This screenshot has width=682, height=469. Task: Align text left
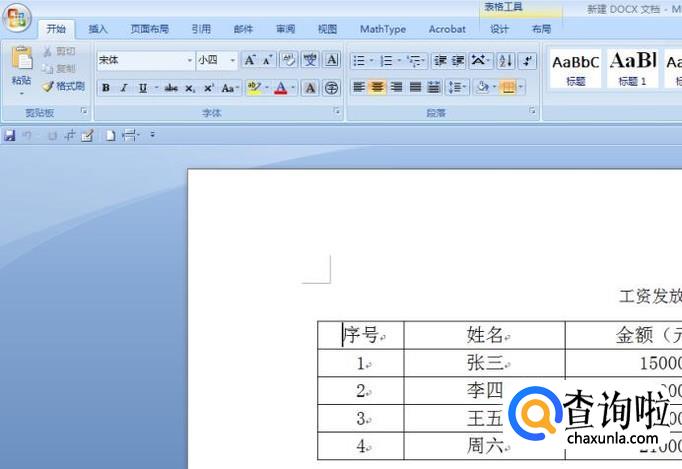359,87
